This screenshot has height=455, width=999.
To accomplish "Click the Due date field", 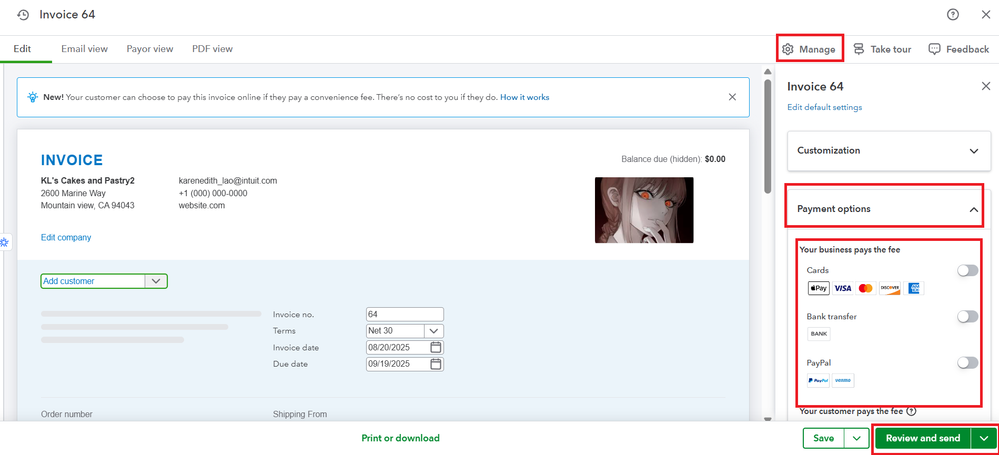I will (405, 364).
